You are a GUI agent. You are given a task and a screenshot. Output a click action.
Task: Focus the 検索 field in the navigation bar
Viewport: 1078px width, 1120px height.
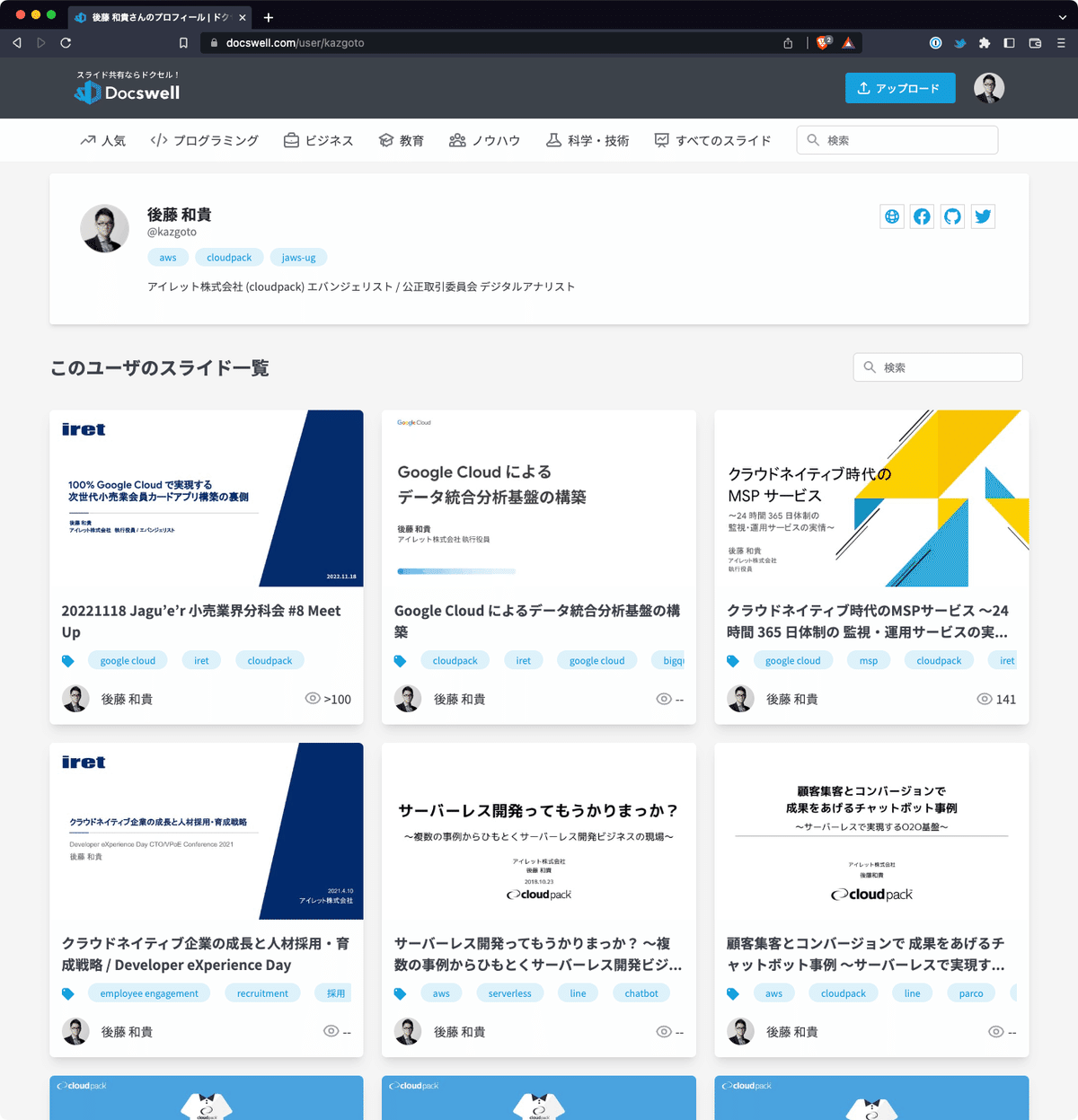[897, 140]
